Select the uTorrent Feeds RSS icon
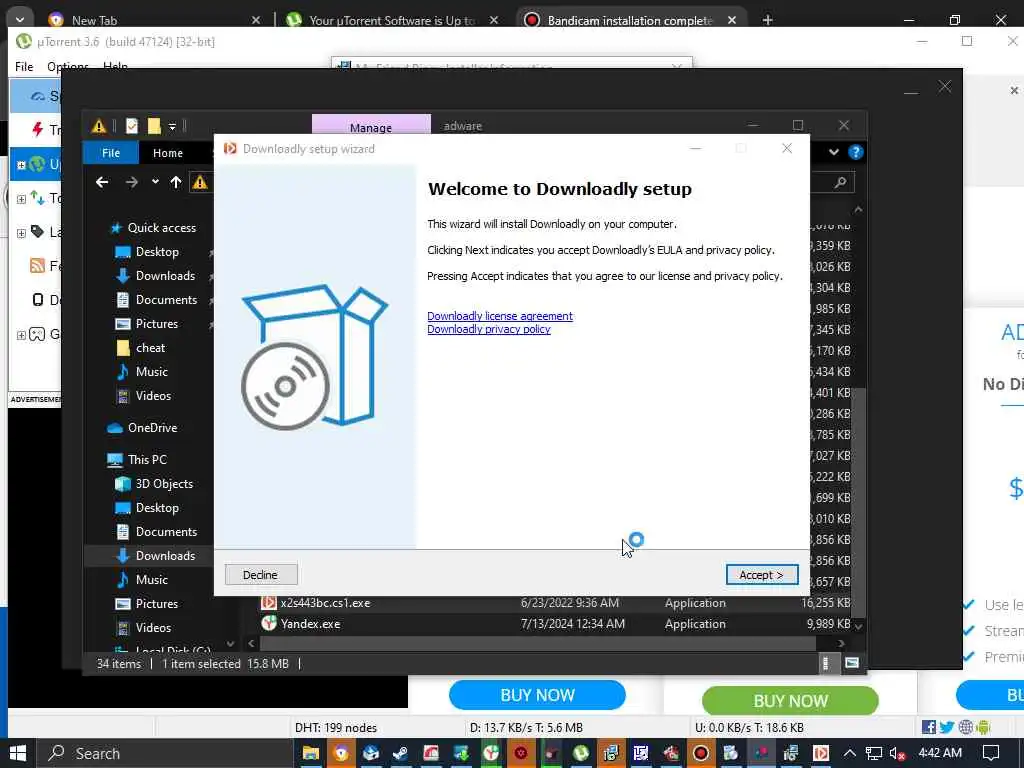The image size is (1024, 768). 37,266
